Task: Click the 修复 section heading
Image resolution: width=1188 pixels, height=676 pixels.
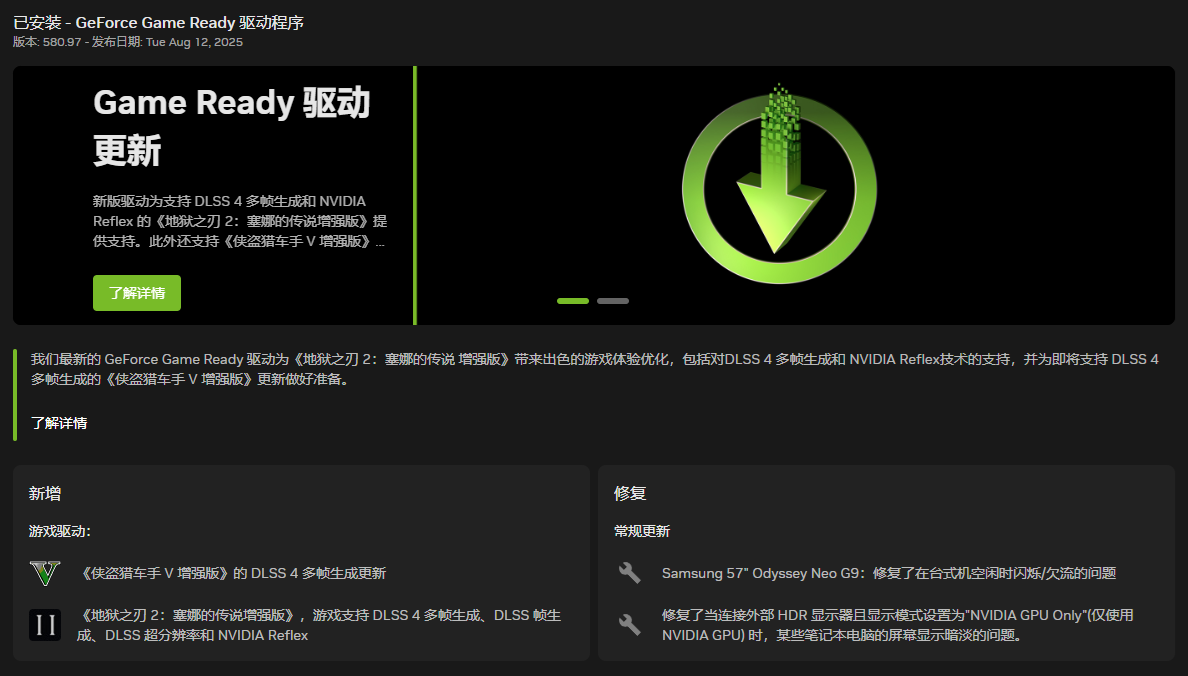Action: coord(630,493)
